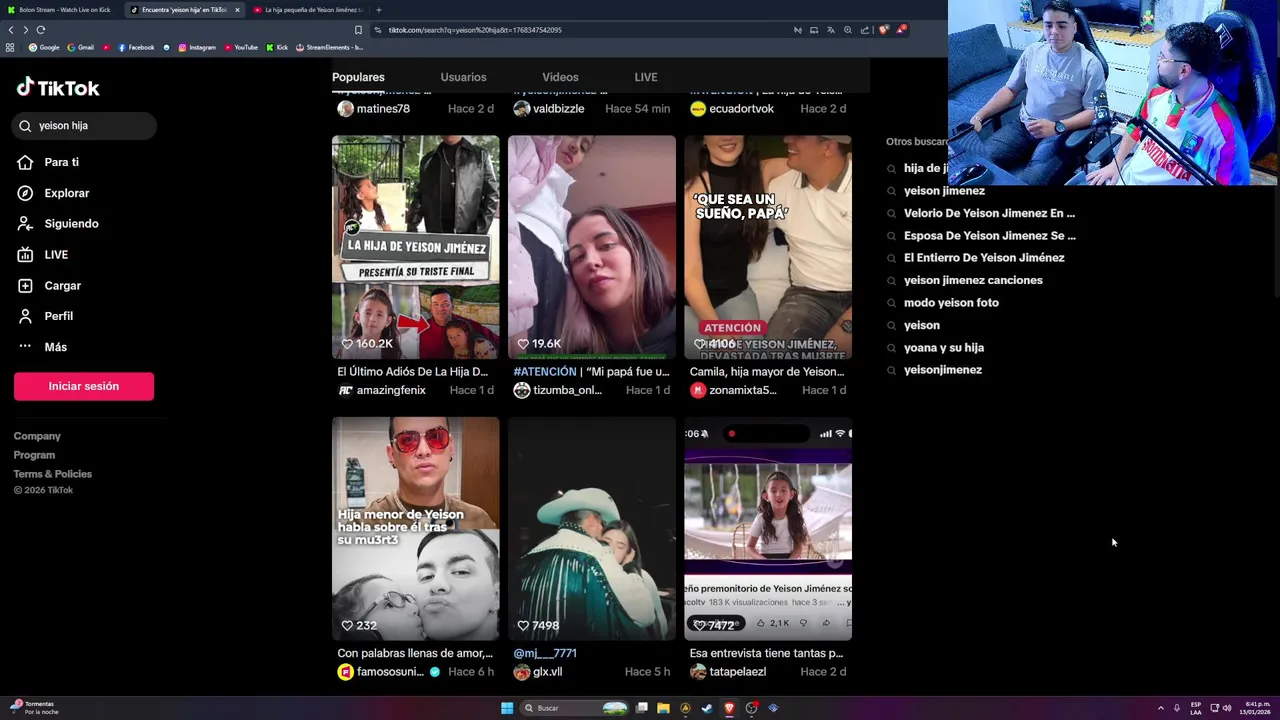Switch to the LIVE results tab

click(646, 77)
